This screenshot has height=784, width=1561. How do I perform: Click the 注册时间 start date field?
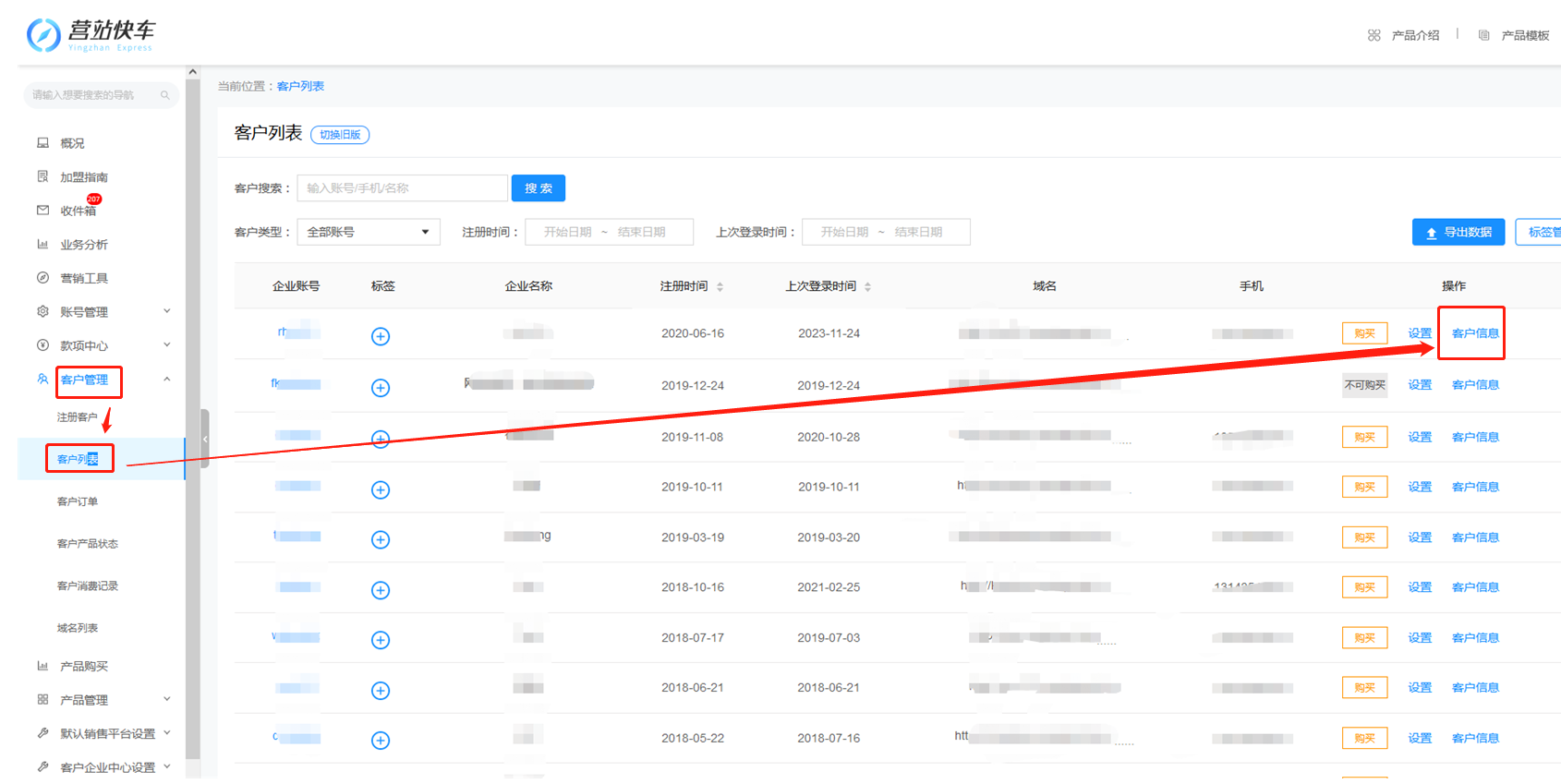[x=567, y=232]
